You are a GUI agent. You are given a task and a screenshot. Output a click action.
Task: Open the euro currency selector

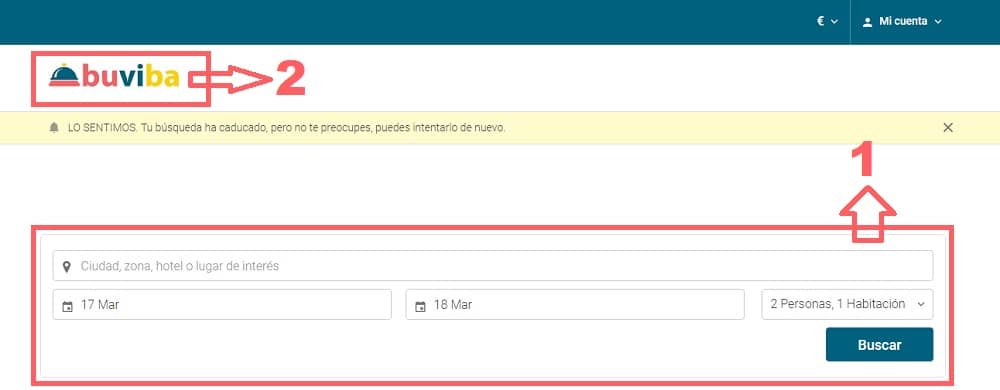[x=827, y=21]
